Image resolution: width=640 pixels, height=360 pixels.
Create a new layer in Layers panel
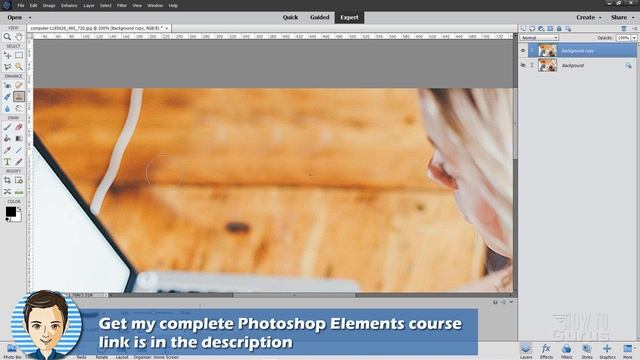523,28
